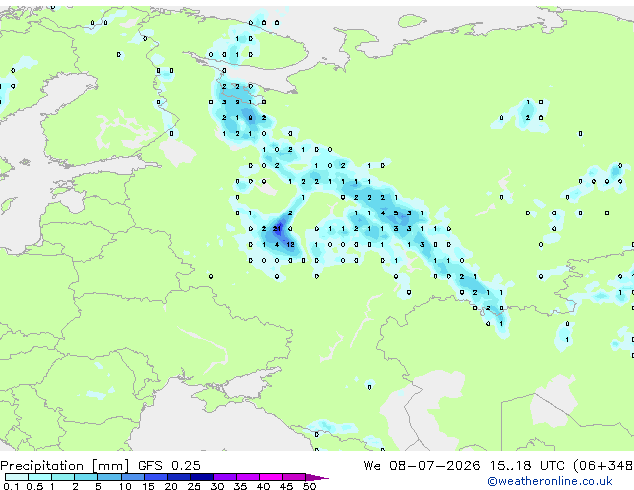
Task: Click the 40–45 mm magenta legend box
Action: tap(271, 477)
